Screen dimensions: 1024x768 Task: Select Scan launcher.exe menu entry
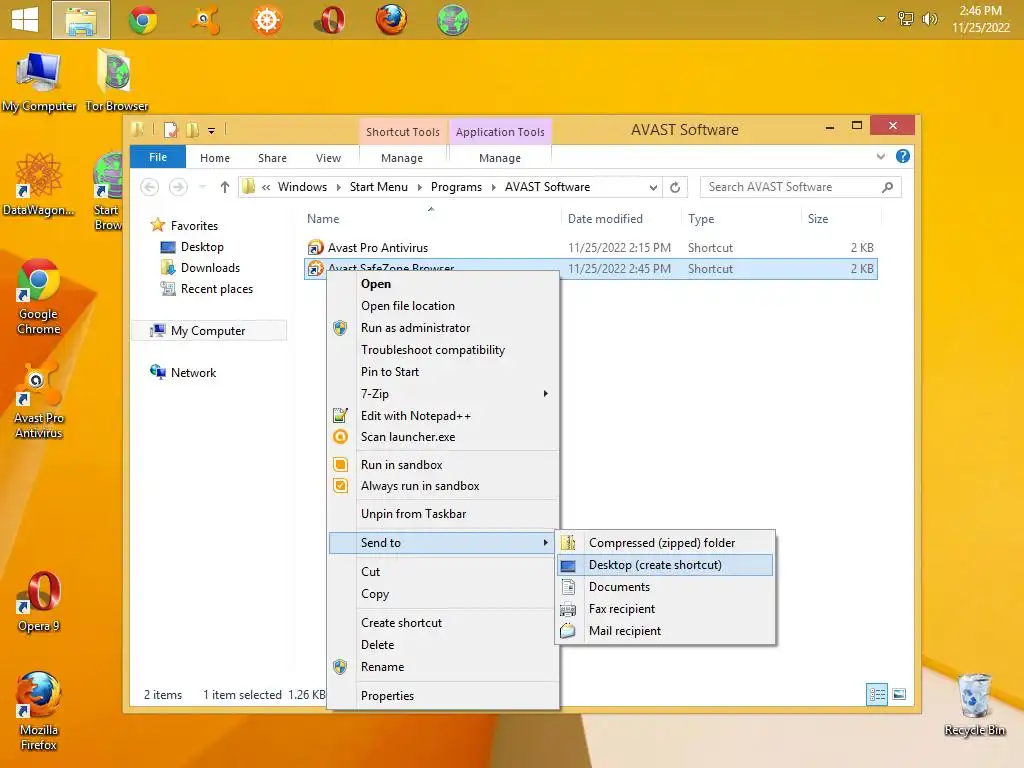(x=443, y=437)
